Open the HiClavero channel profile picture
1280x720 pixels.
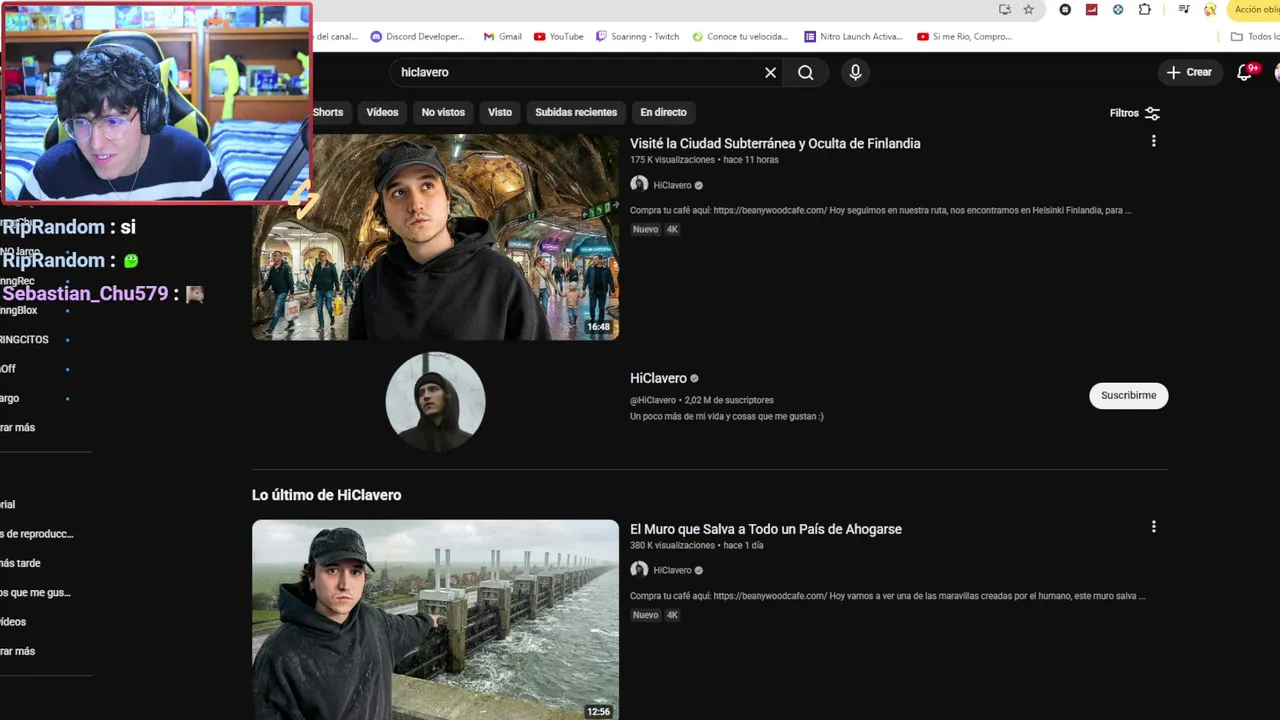pyautogui.click(x=435, y=401)
